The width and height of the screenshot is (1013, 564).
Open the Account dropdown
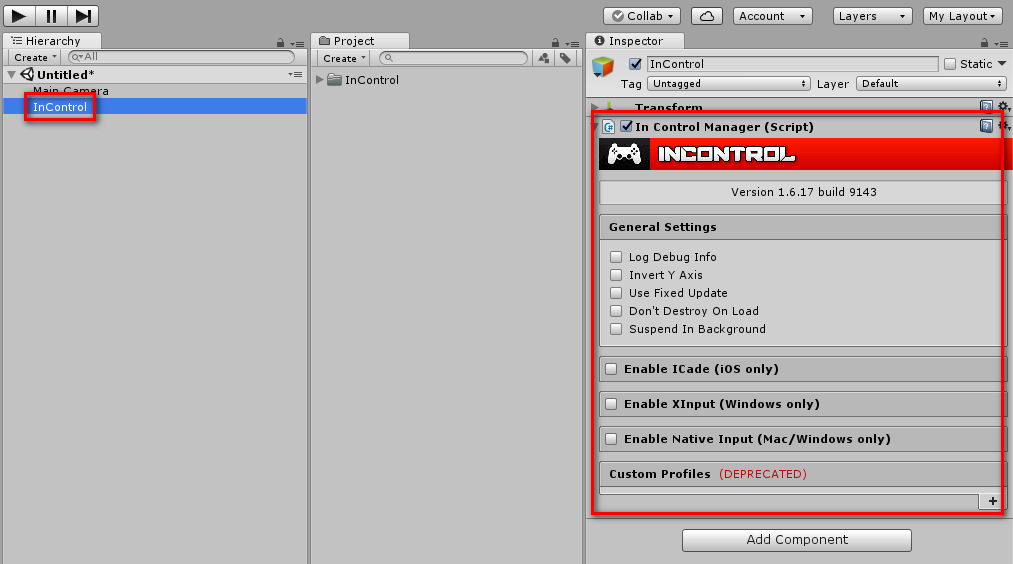pyautogui.click(x=773, y=16)
